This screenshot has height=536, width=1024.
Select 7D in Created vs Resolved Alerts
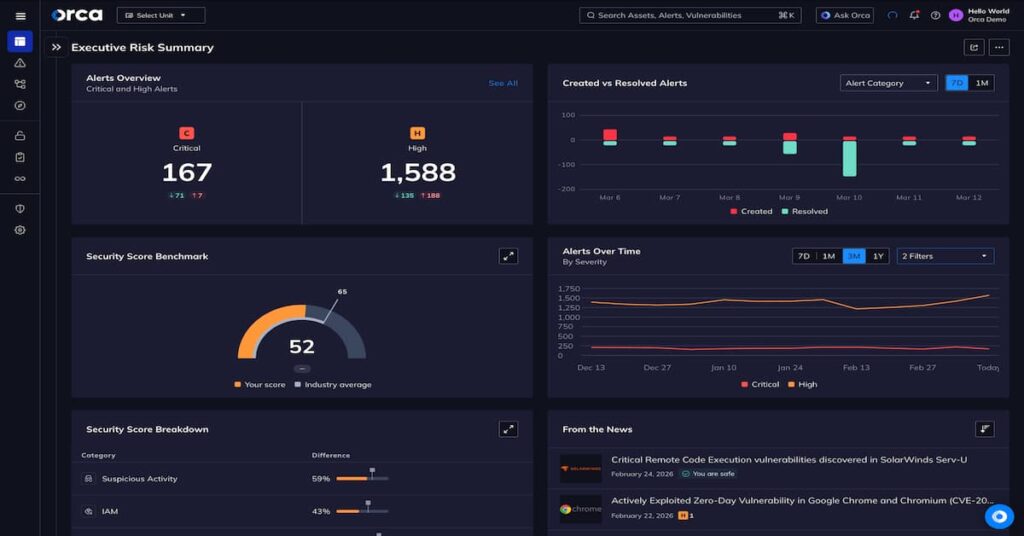[957, 83]
